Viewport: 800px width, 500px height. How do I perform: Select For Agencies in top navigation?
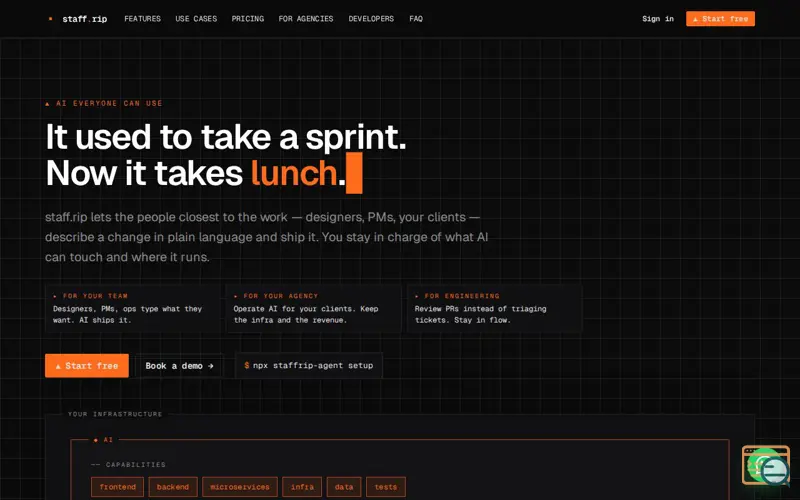[x=306, y=19]
